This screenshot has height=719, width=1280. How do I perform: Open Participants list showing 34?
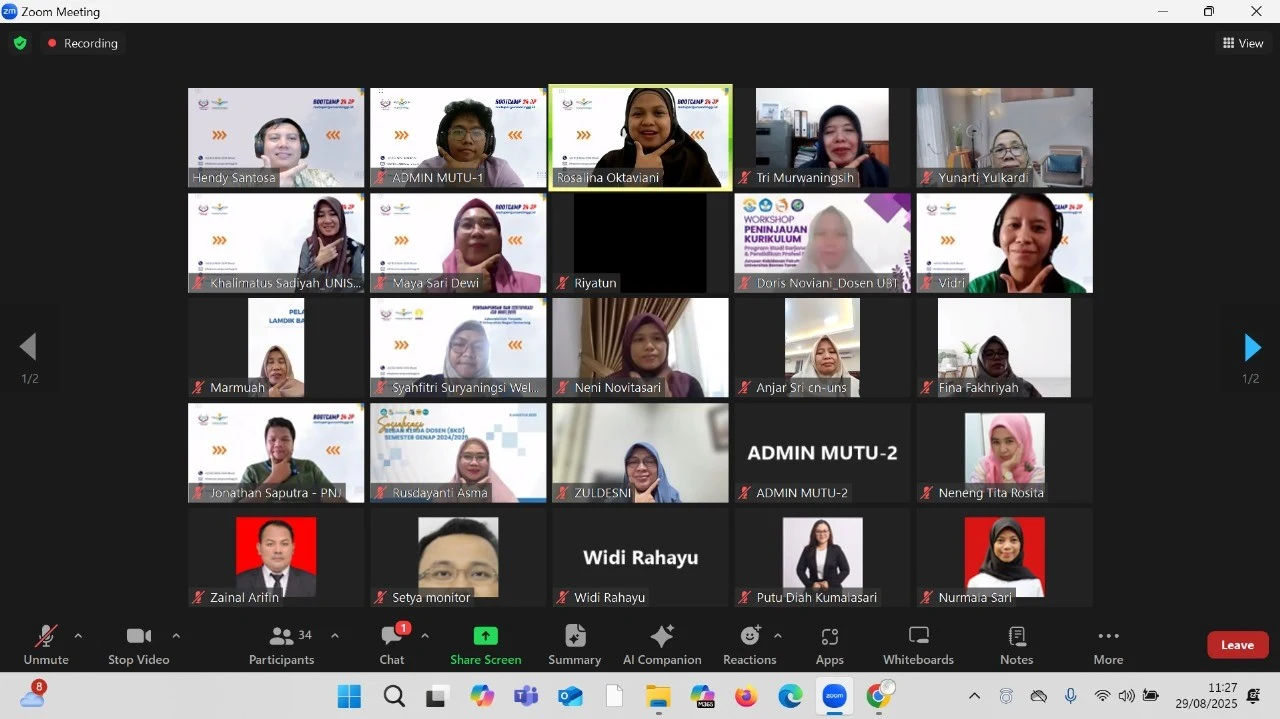tap(282, 645)
